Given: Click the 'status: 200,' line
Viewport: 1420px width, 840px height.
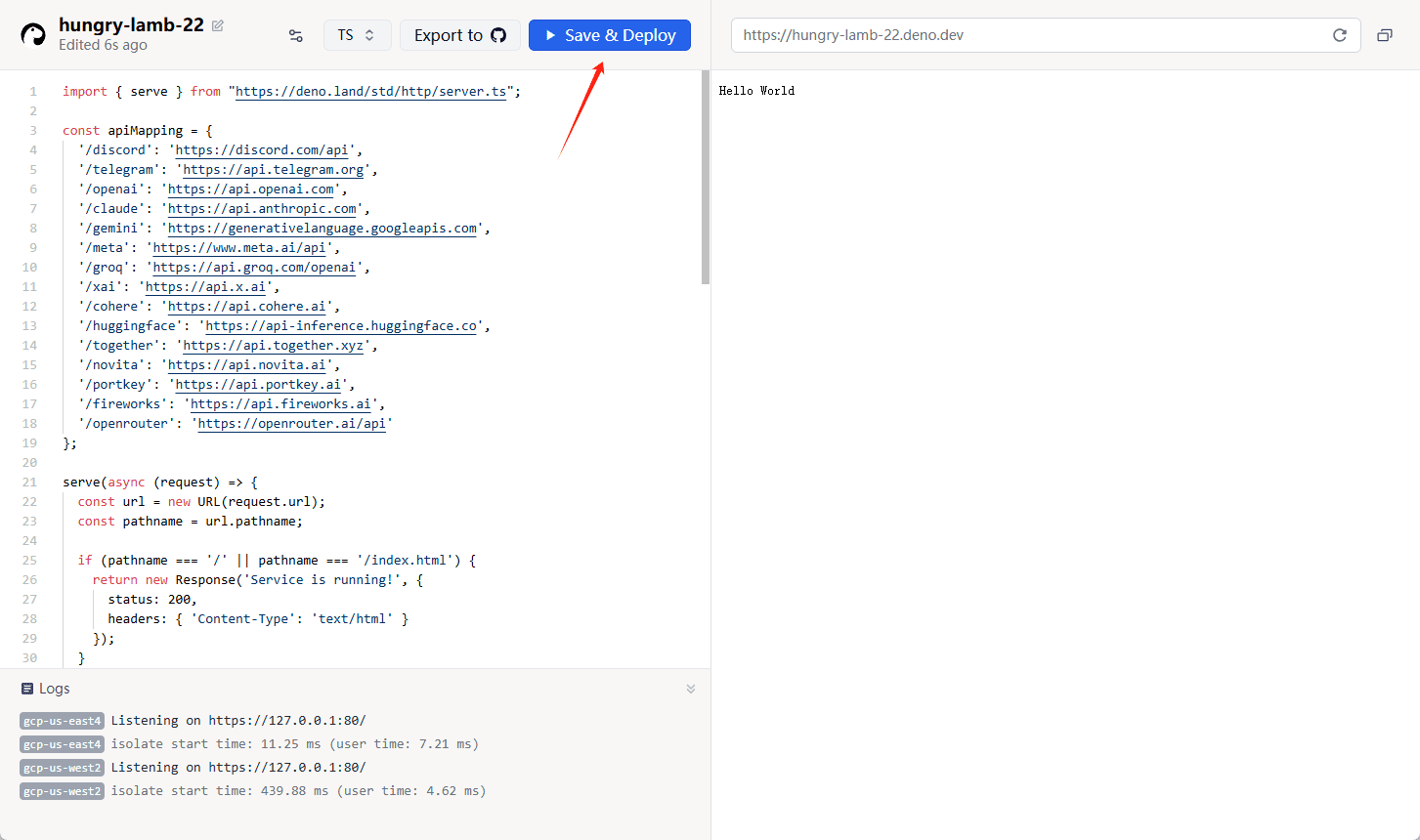Looking at the screenshot, I should point(152,599).
